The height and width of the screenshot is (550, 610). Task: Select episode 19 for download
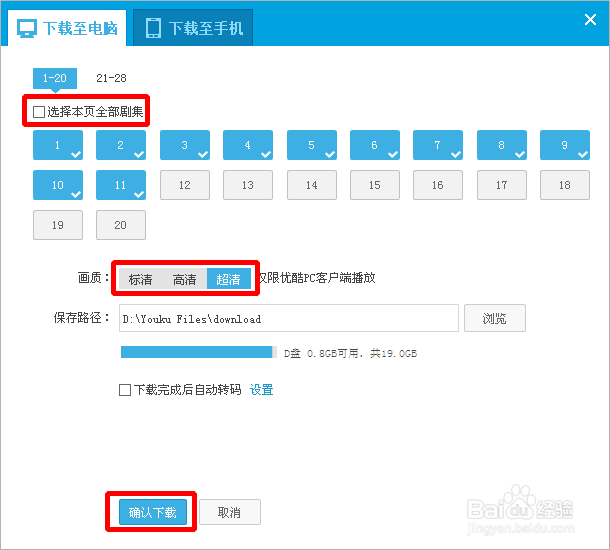(x=58, y=225)
